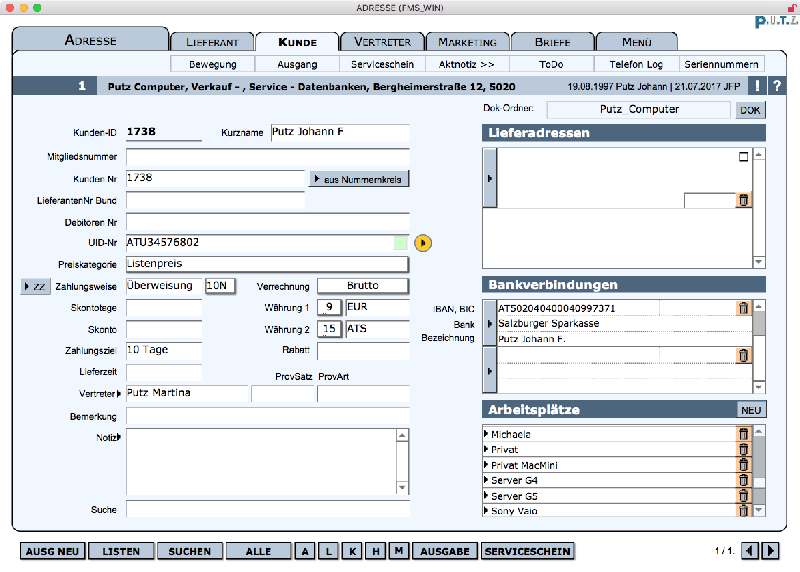This screenshot has width=800, height=572.
Task: Open Salzburger Sparkasse bank row arrow
Action: coord(490,324)
